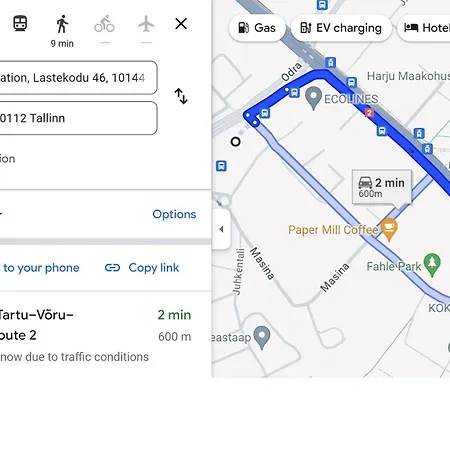Select the cycling travel mode icon
Viewport: 450px width, 450px height.
coord(104,24)
